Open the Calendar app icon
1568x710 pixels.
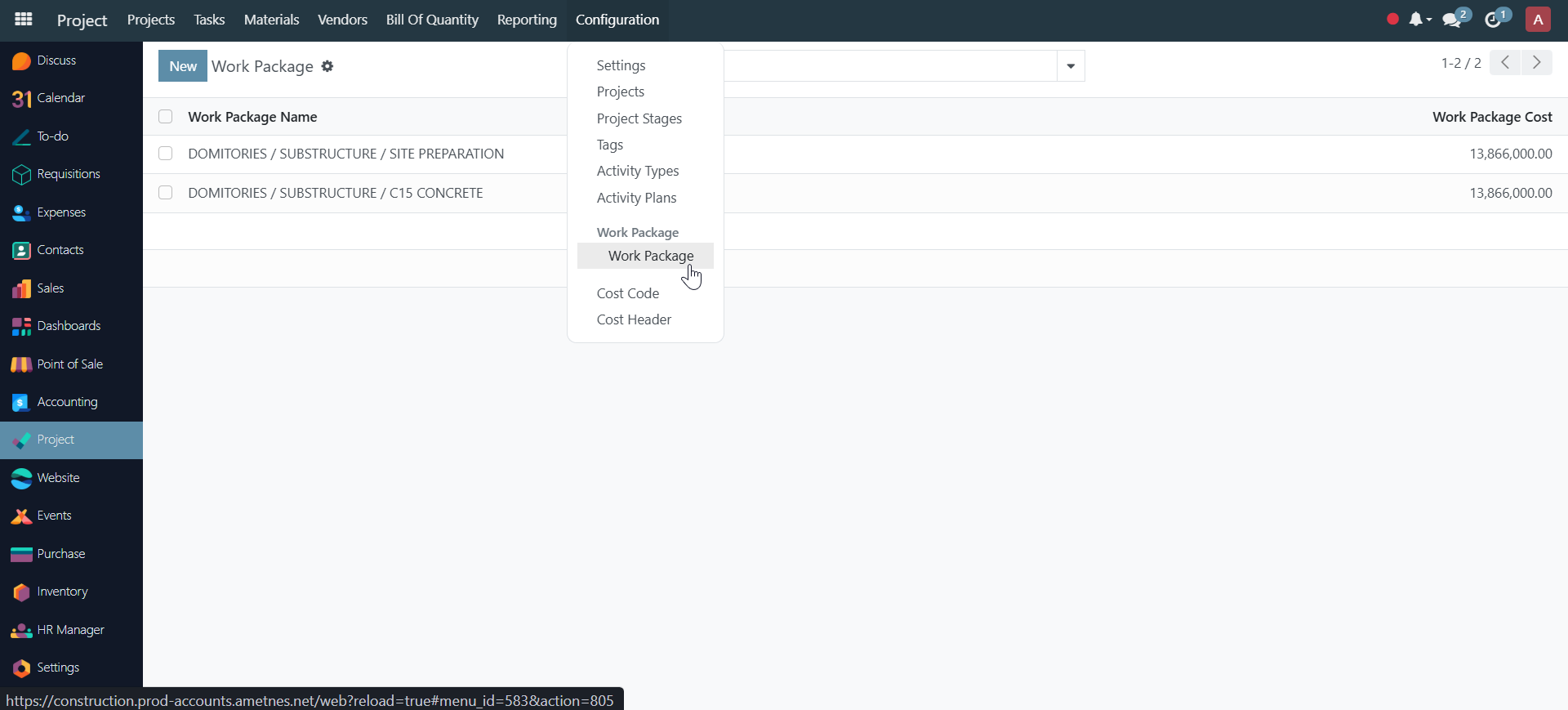coord(22,99)
